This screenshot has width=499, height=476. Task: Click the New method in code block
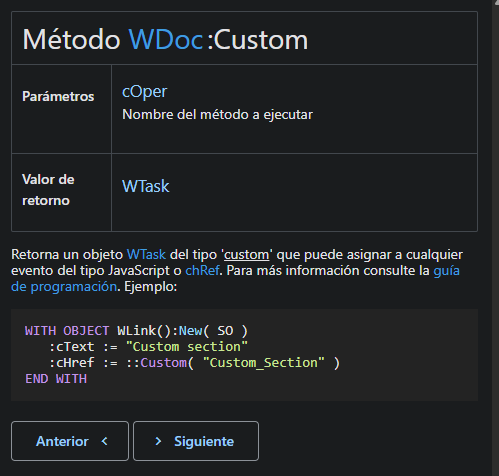(190, 331)
